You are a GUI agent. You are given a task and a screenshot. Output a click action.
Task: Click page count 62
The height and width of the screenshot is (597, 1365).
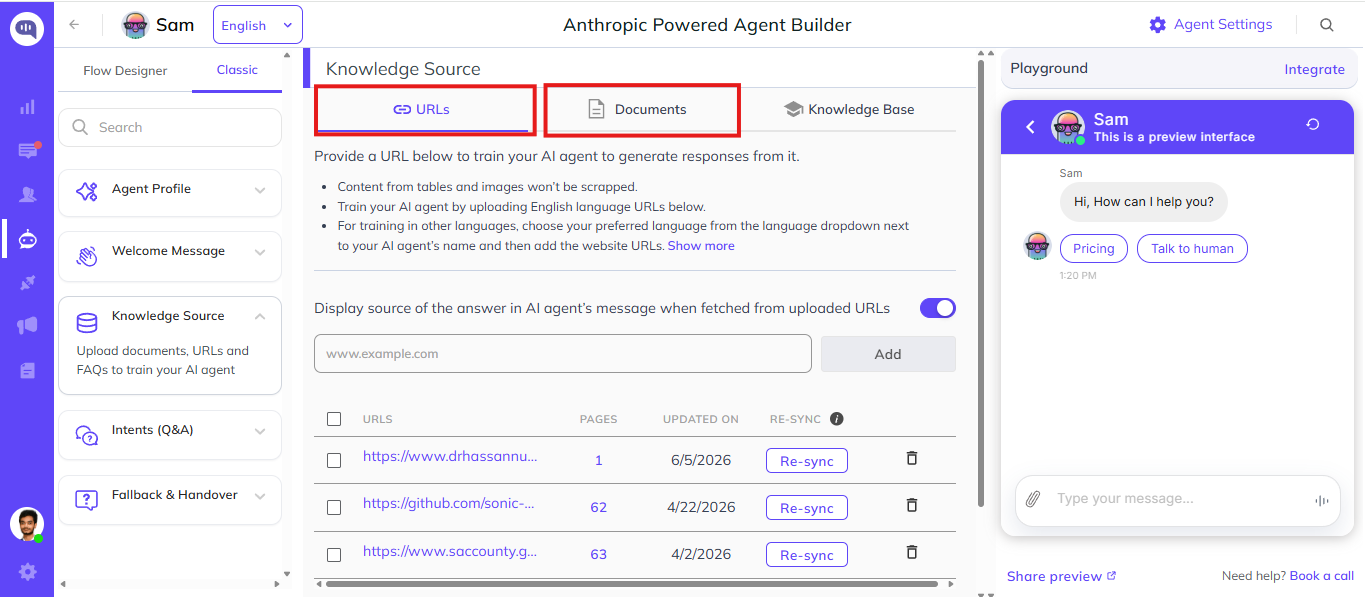[598, 508]
